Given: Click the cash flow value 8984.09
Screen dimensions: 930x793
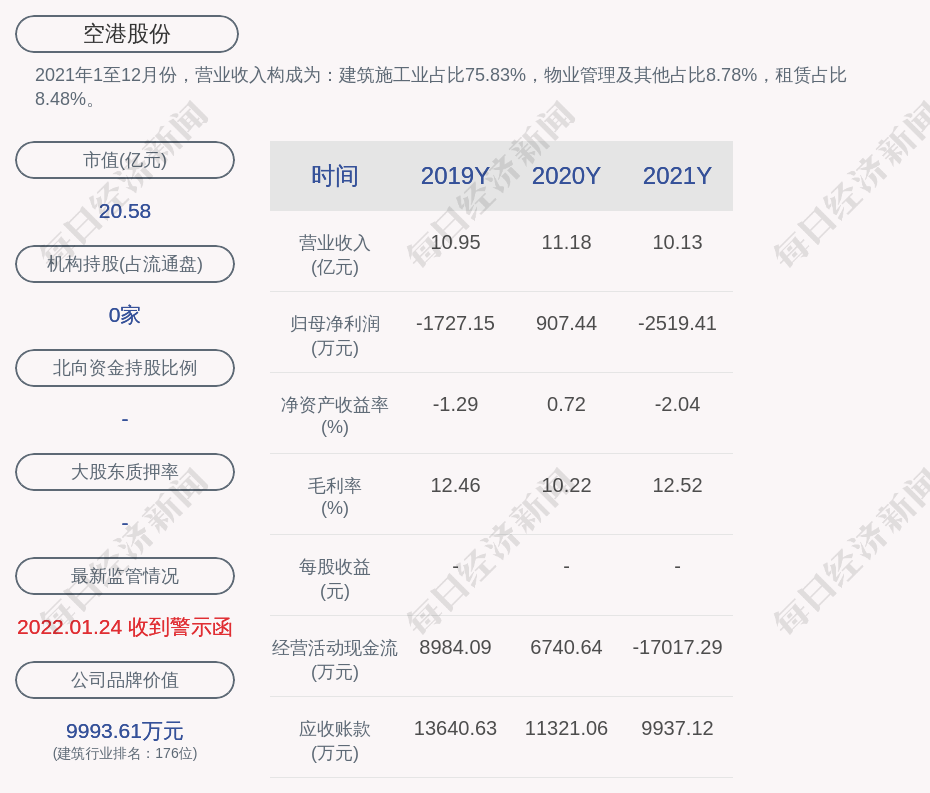Looking at the screenshot, I should [x=456, y=647].
